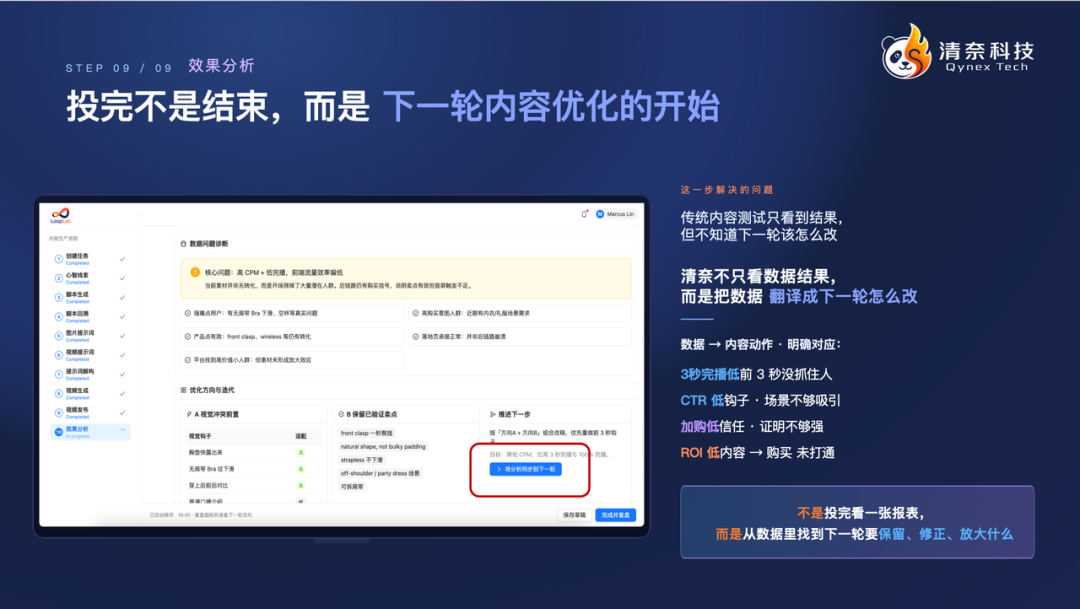Click check icon next to 平台找到高价值小人群
The image size is (1080, 609).
[x=187, y=360]
